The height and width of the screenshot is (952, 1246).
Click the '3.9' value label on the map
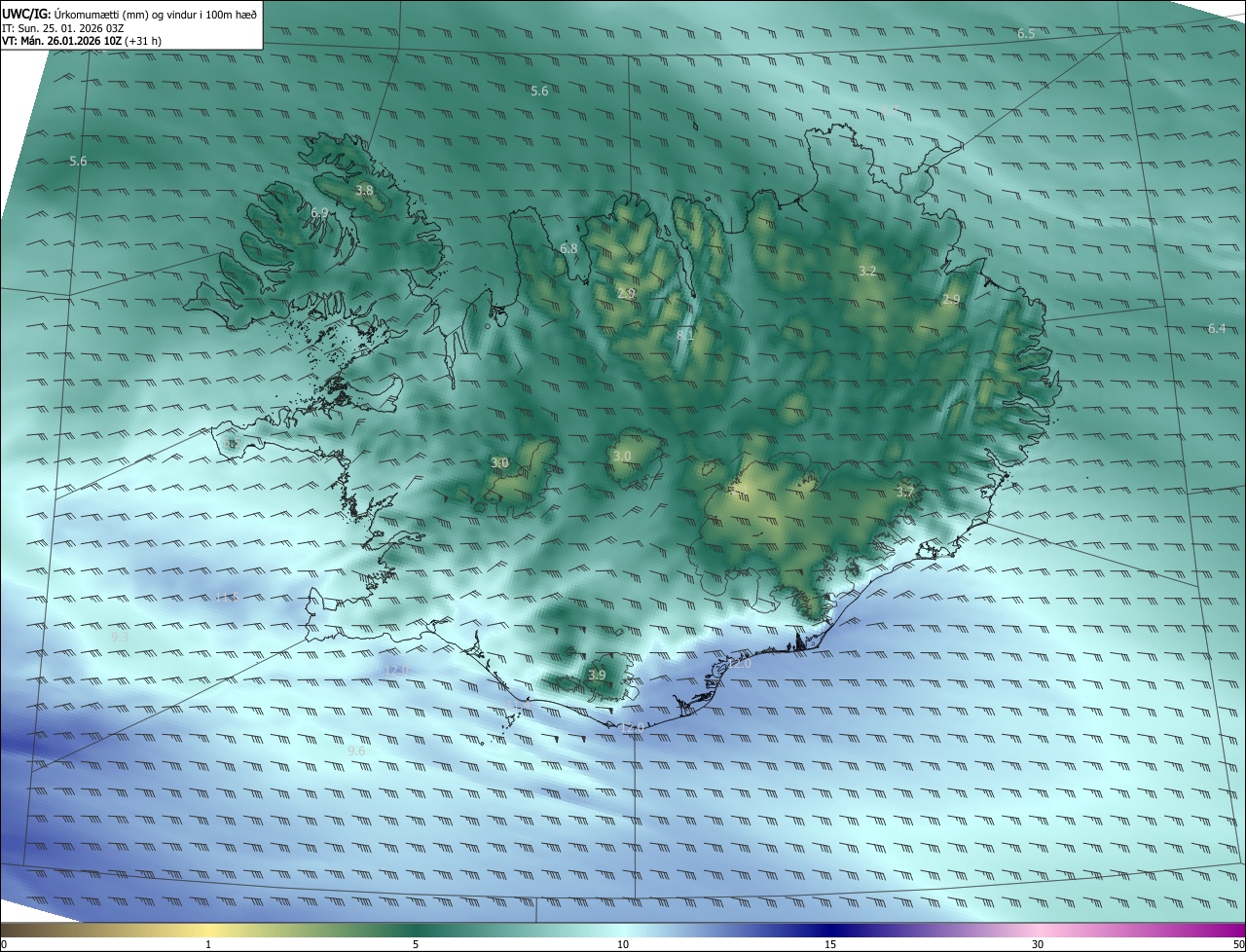click(x=597, y=676)
